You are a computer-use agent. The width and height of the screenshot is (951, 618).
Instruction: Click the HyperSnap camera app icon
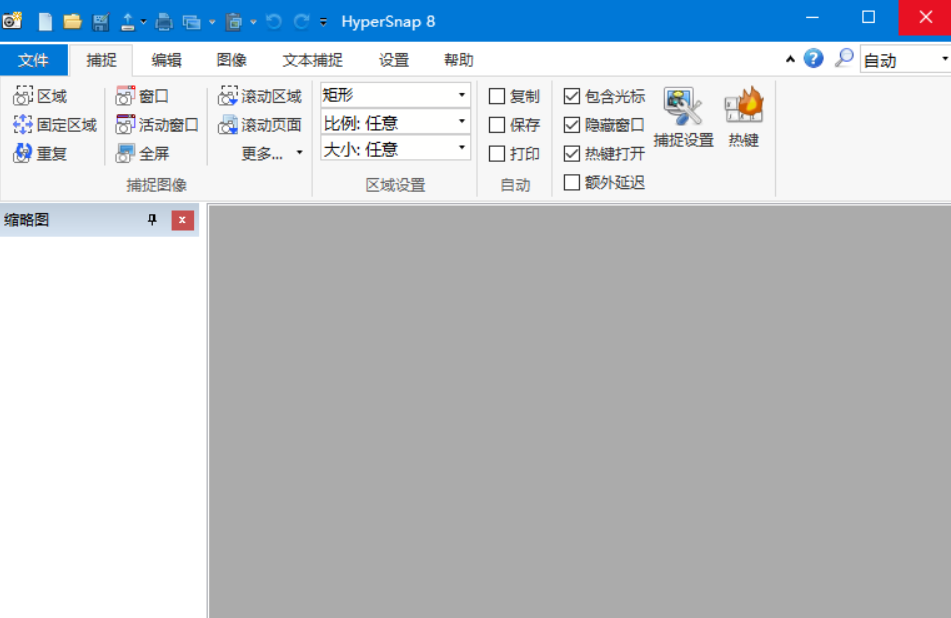coord(12,21)
